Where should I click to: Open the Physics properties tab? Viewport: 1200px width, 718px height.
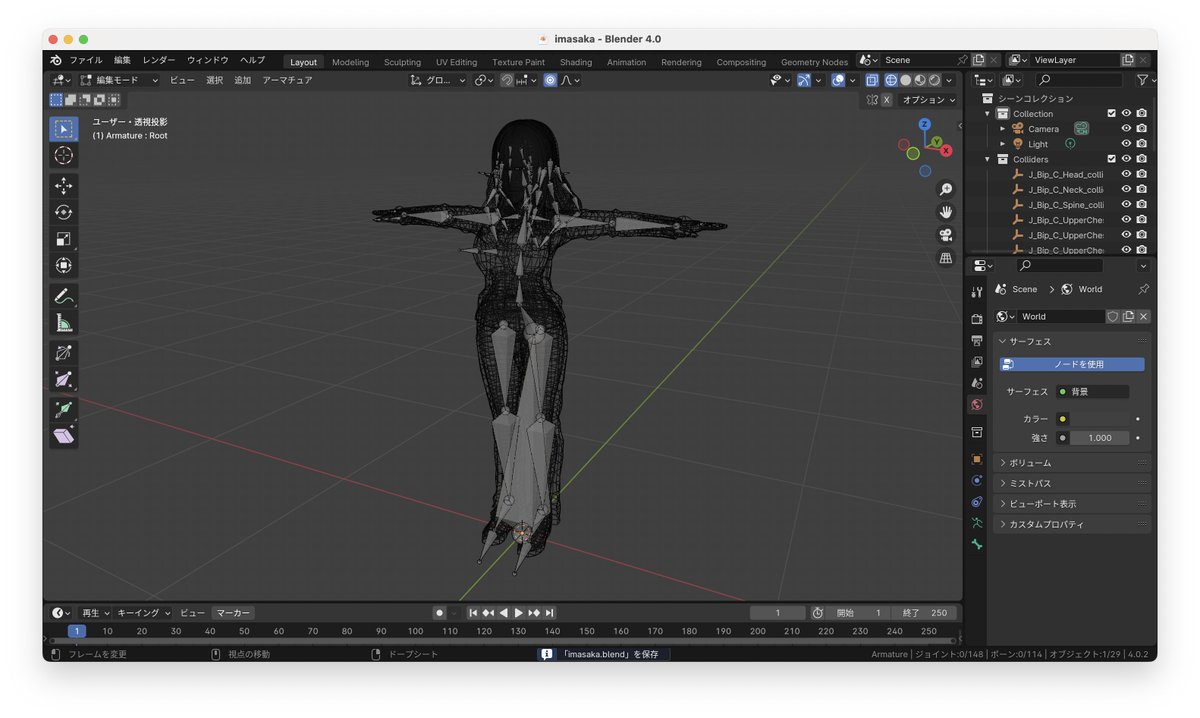(977, 480)
